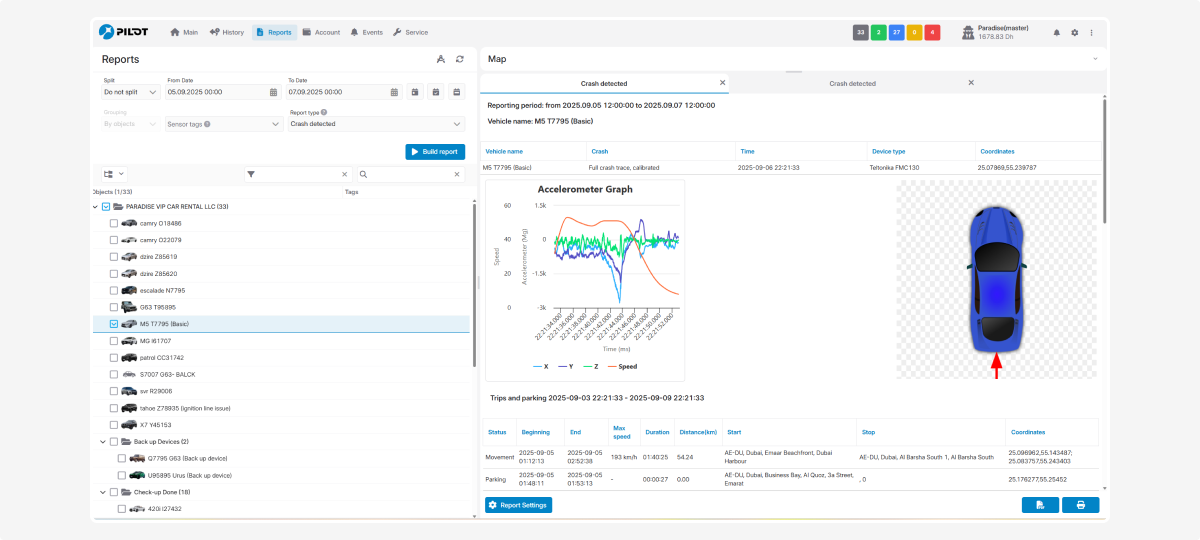Check the camry O18486 checkbox
The height and width of the screenshot is (540, 1200).
(x=114, y=224)
